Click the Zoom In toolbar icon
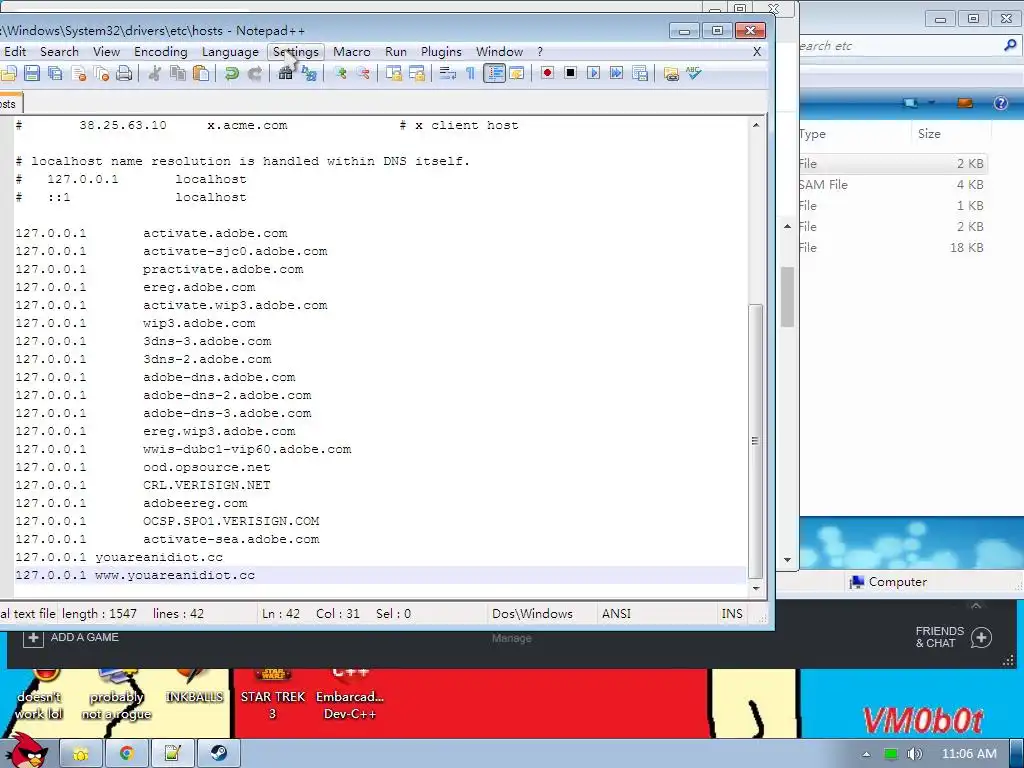The width and height of the screenshot is (1024, 768). pos(340,73)
